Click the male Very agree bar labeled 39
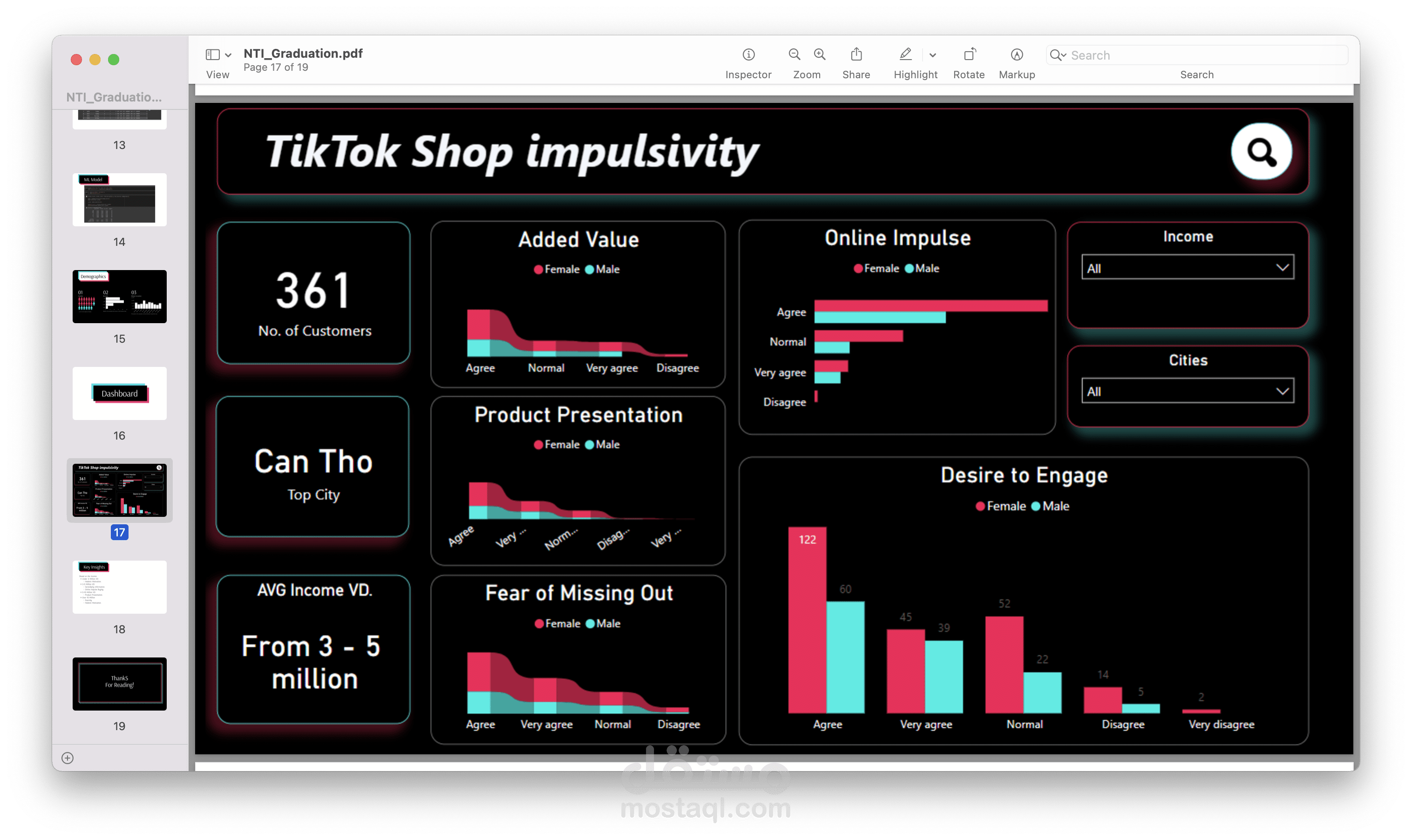This screenshot has width=1412, height=840. (944, 677)
